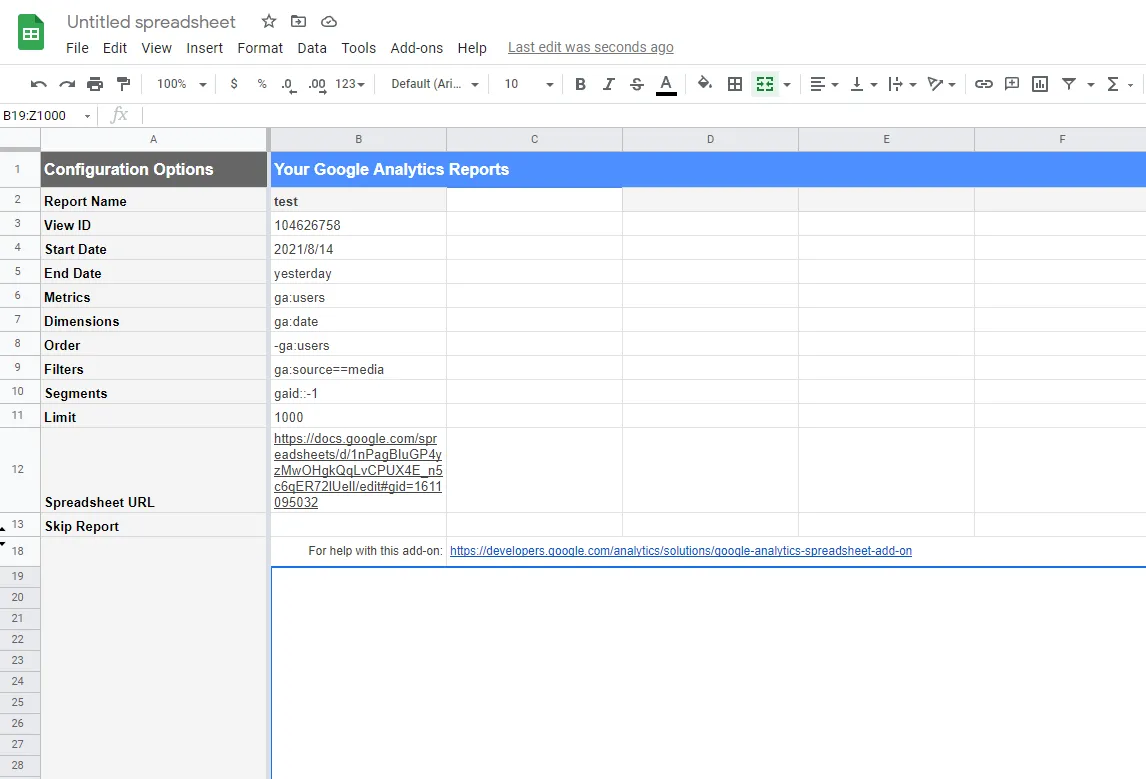Screen dimensions: 1146x779
Task: Open the fill color picker
Action: tap(705, 83)
